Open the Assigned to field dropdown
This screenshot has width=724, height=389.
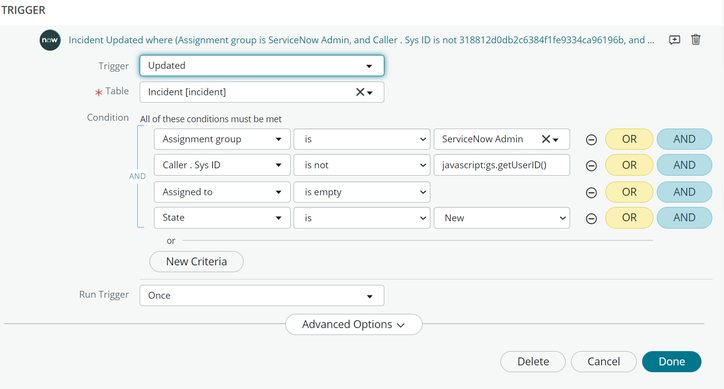222,192
